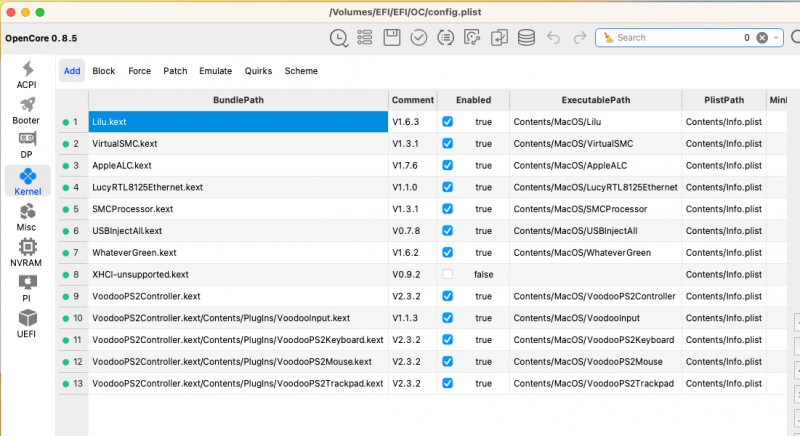800x436 pixels.
Task: Uncheck Enabled for WhateverGreen.kext
Action: coord(448,253)
